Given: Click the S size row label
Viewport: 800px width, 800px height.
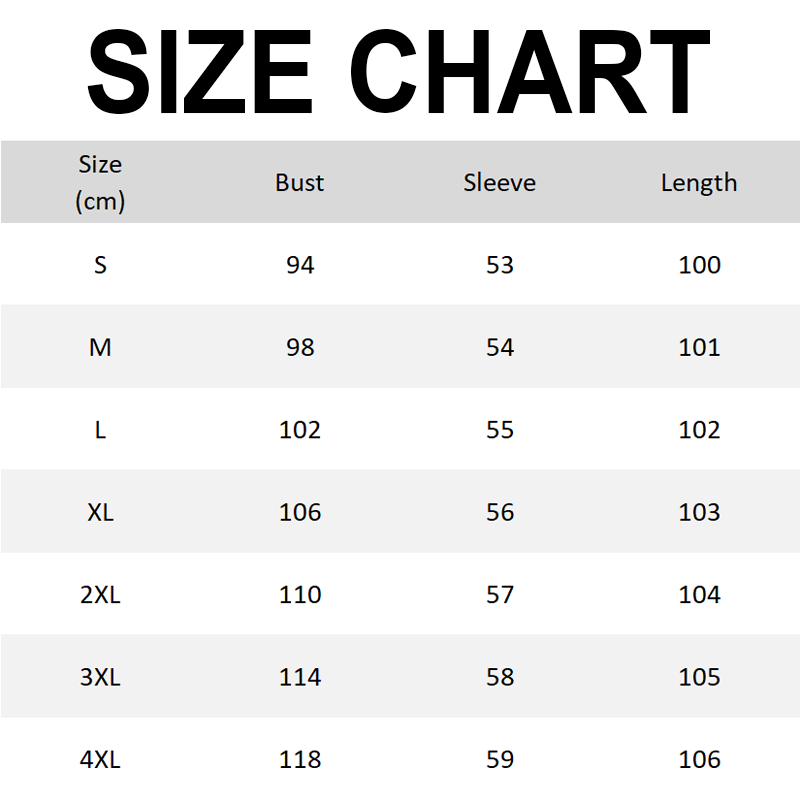Looking at the screenshot, I should coord(100,265).
